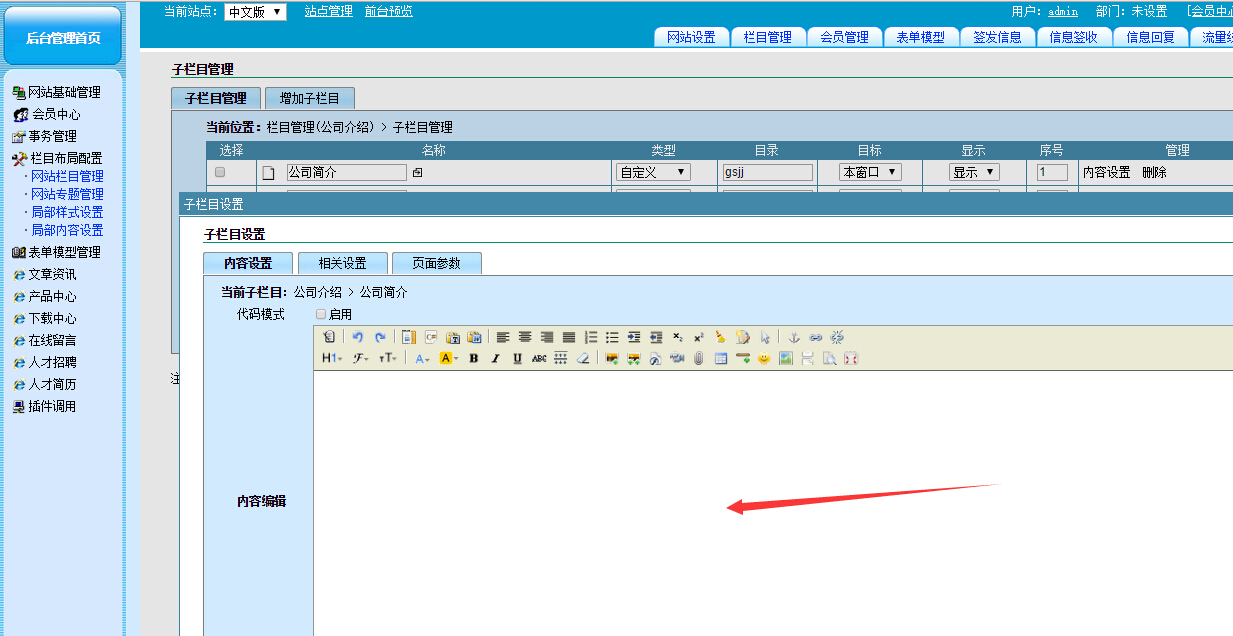This screenshot has height=636, width=1233.
Task: Click the 删除 link for 公司简介
Action: (x=1154, y=172)
